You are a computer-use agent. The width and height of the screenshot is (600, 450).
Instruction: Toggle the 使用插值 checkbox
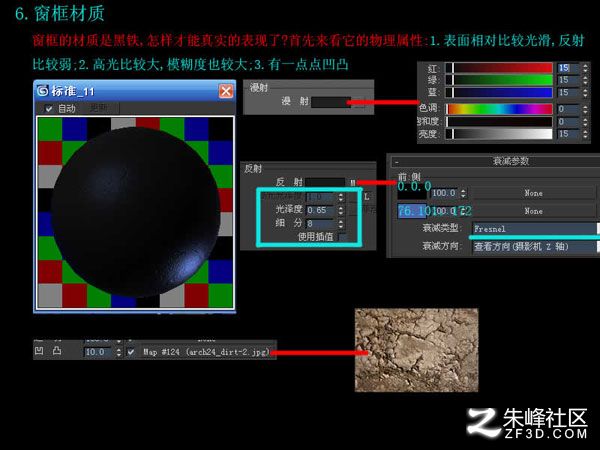pyautogui.click(x=342, y=237)
